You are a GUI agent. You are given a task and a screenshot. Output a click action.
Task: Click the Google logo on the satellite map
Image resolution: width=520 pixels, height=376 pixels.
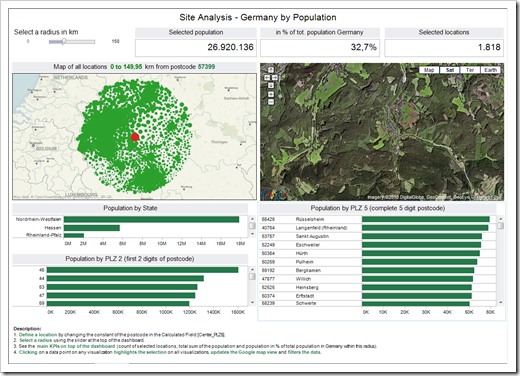[x=274, y=194]
